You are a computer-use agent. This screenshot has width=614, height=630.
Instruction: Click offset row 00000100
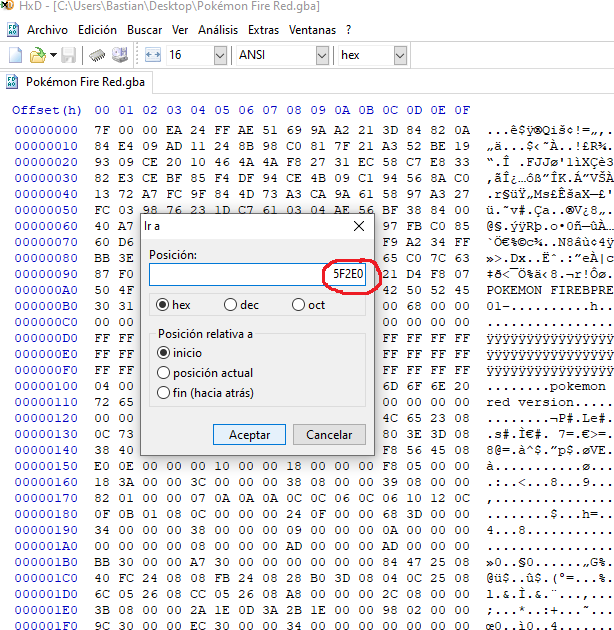click(x=46, y=386)
